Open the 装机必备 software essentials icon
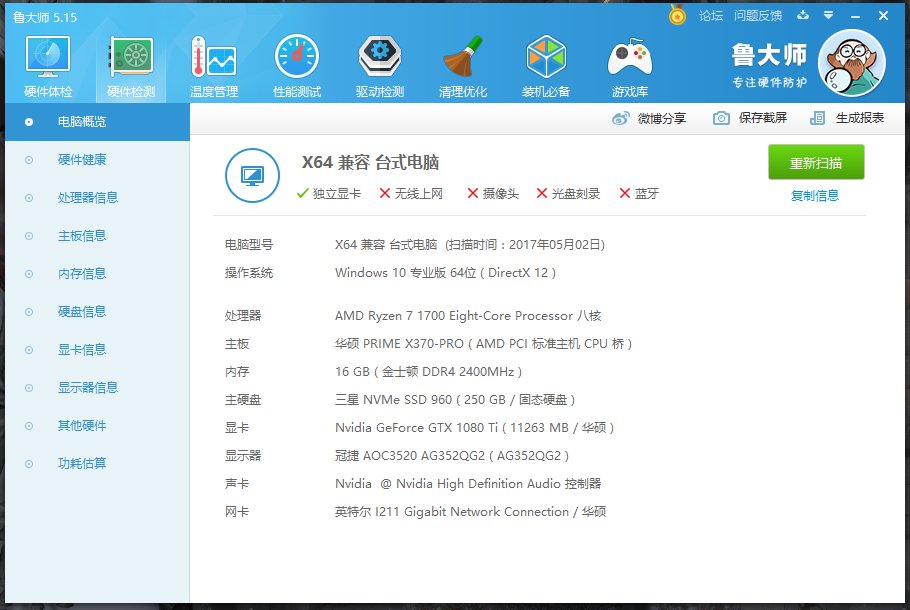This screenshot has width=910, height=610. pyautogui.click(x=546, y=63)
